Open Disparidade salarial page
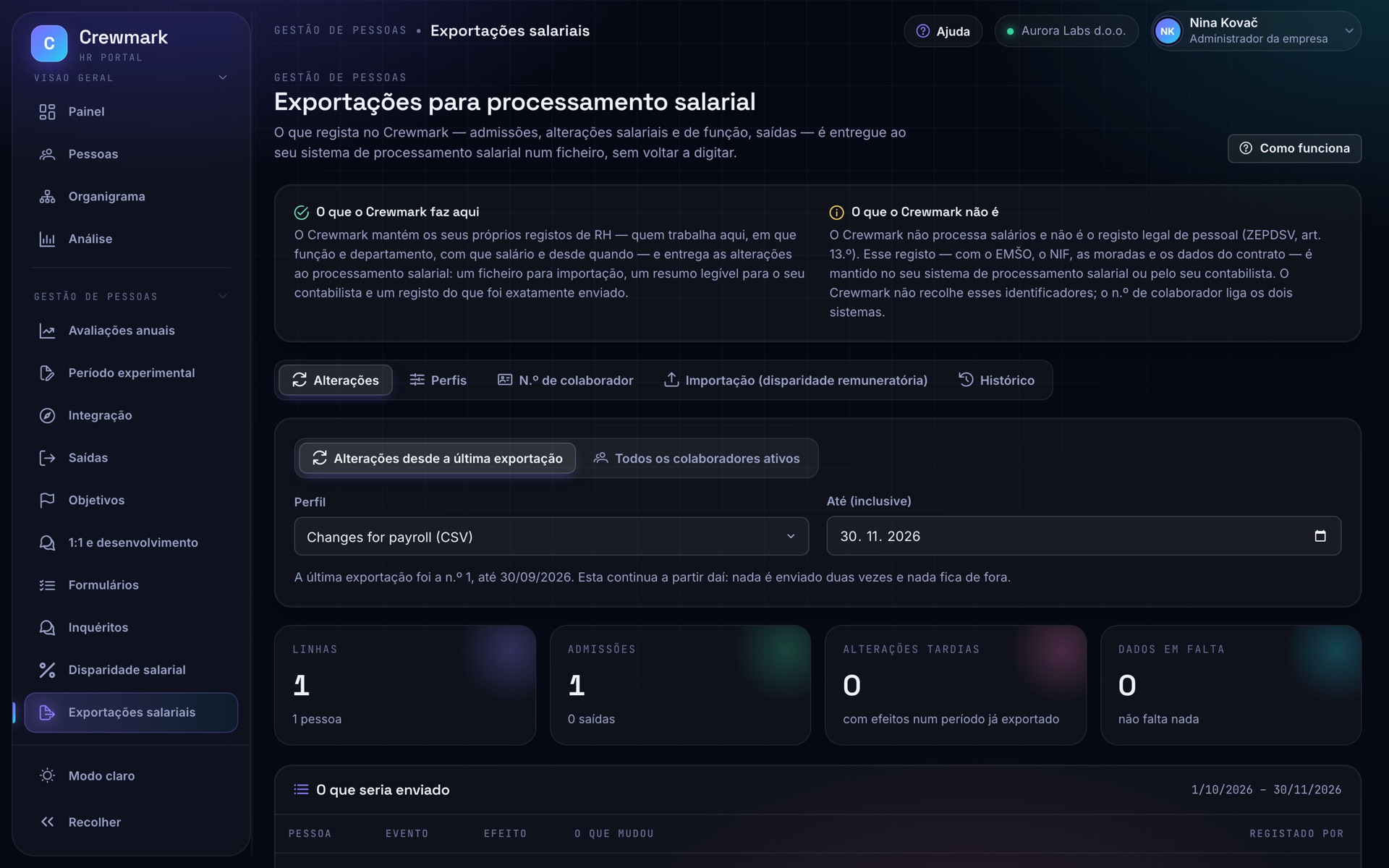1389x868 pixels. (131, 670)
